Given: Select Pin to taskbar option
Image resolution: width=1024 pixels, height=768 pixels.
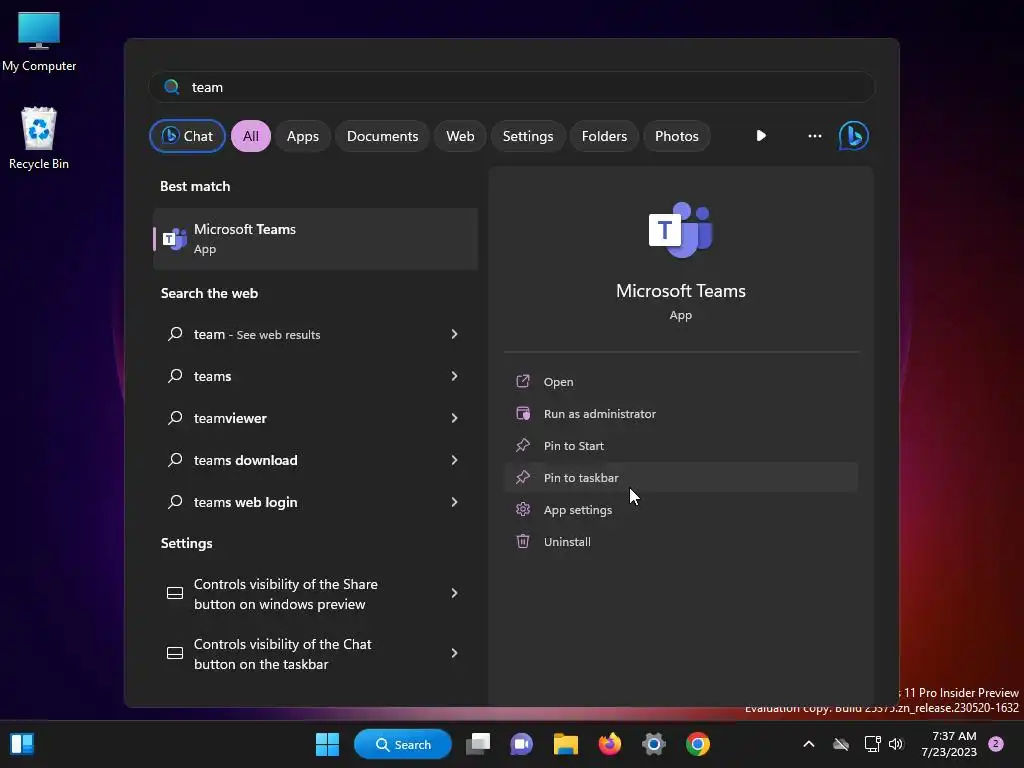Looking at the screenshot, I should click(681, 477).
